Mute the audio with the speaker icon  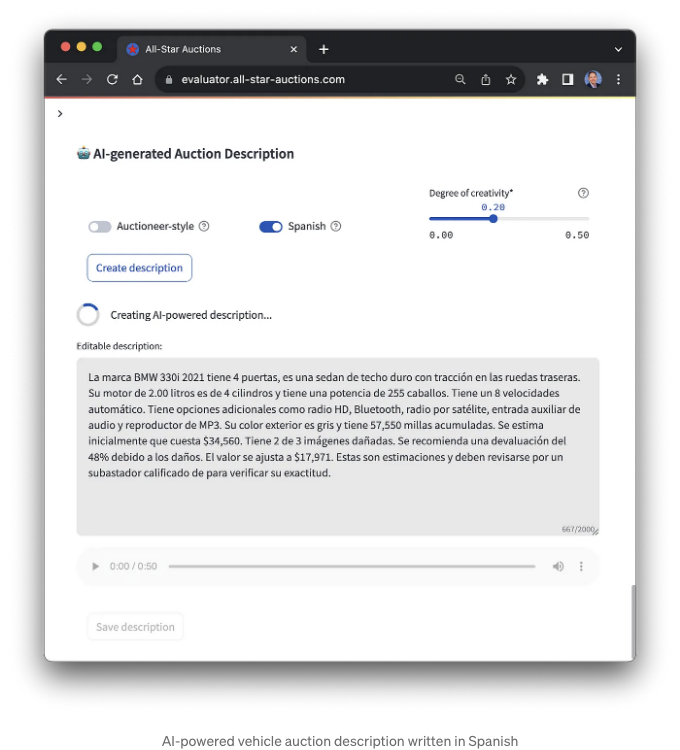tap(558, 566)
